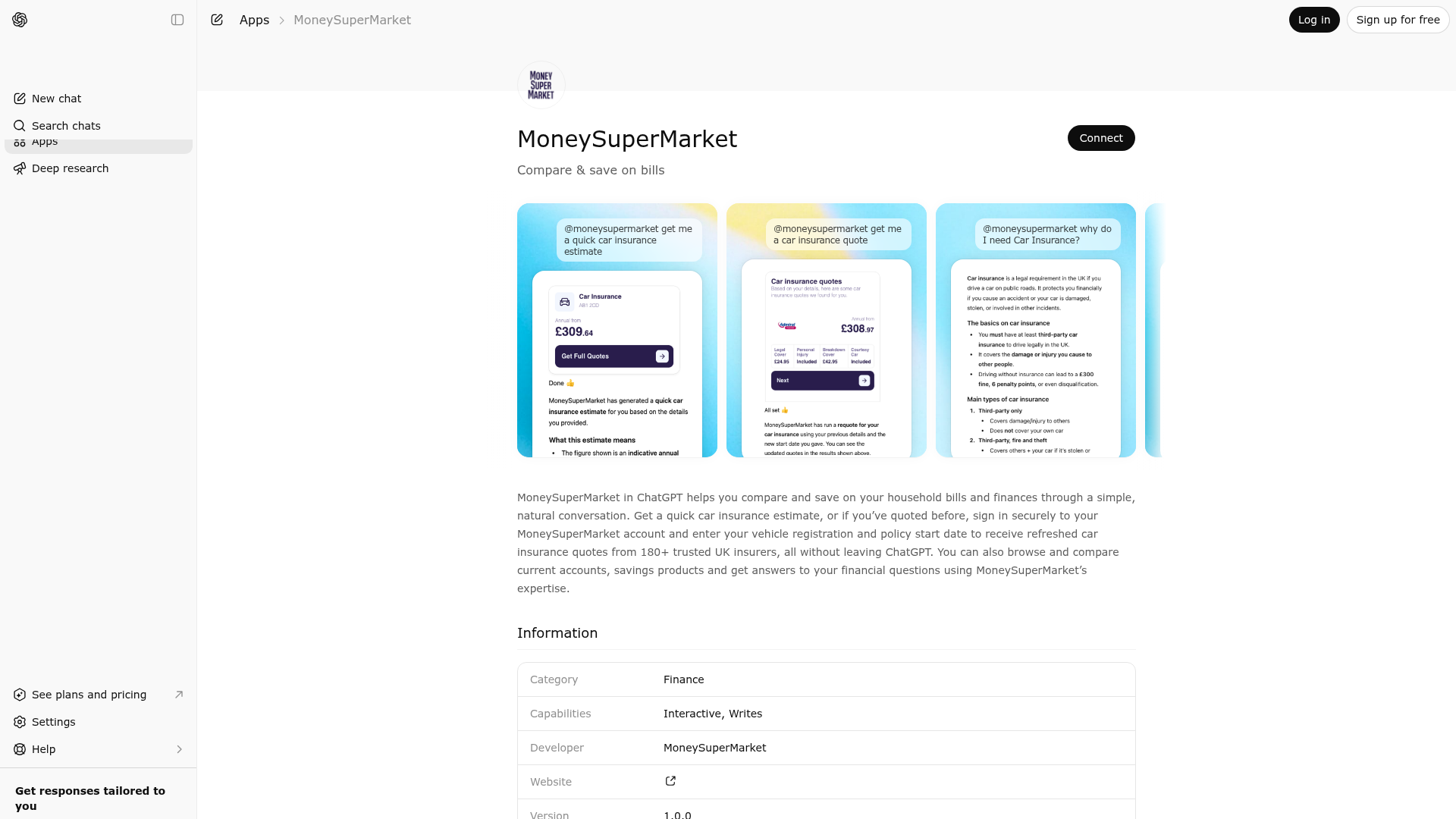1456x819 pixels.
Task: Click Sign up for free
Action: 1398,20
